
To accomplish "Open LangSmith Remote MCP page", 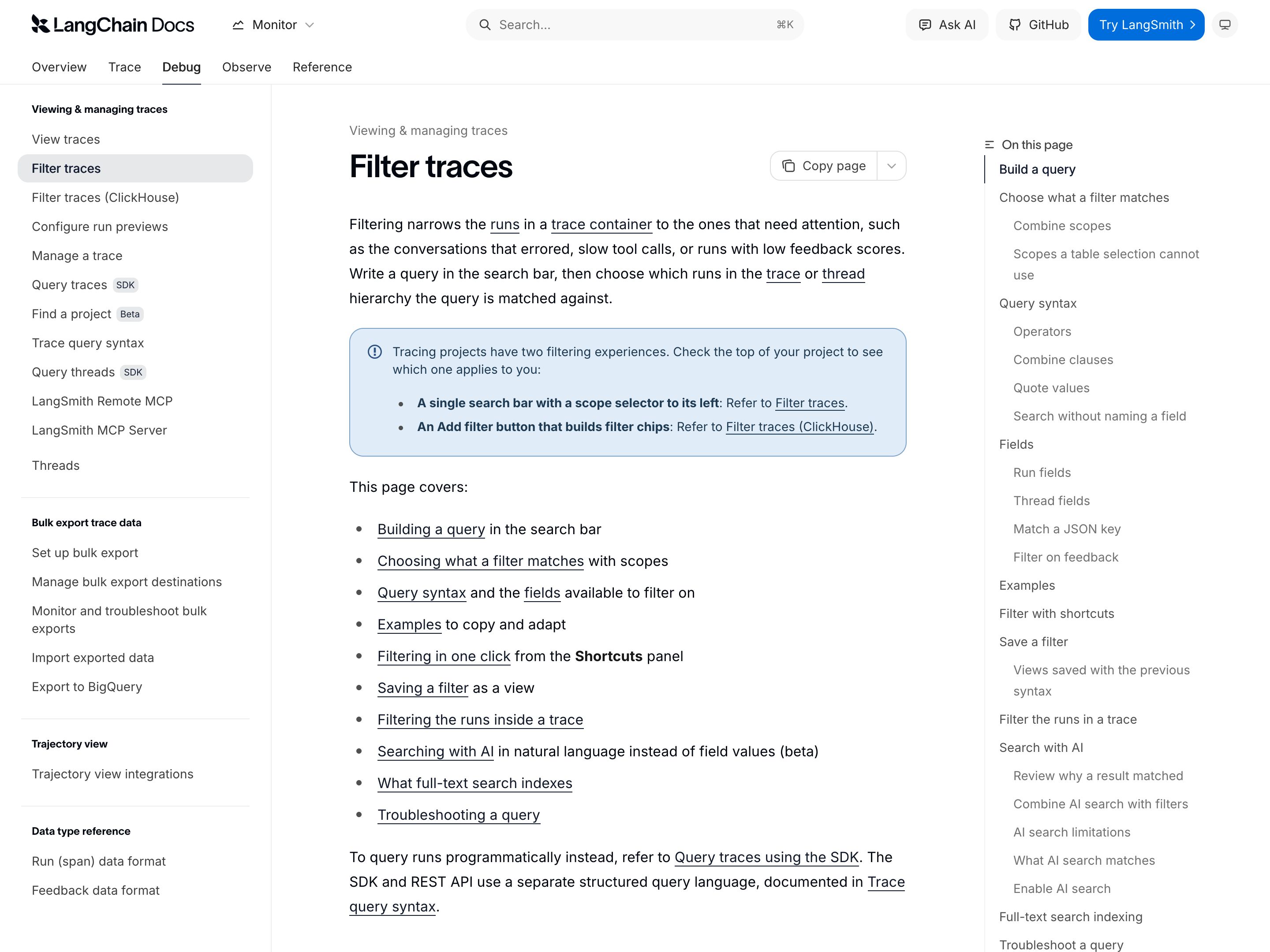I will 135,401.
